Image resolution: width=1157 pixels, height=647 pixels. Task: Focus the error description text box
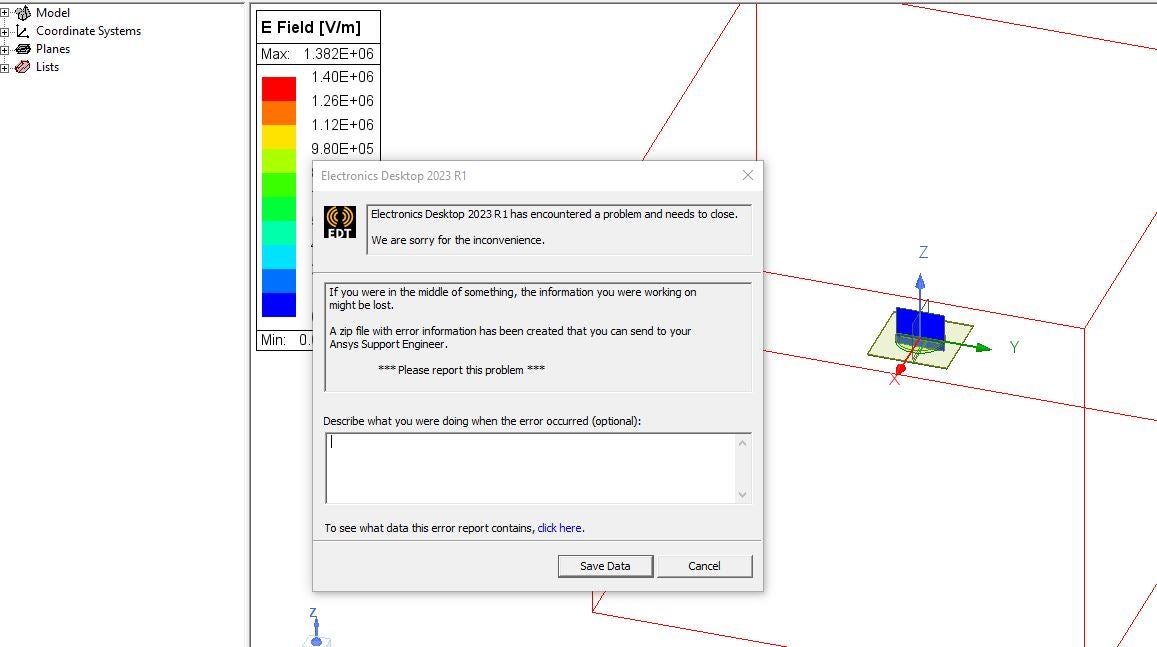[531, 468]
